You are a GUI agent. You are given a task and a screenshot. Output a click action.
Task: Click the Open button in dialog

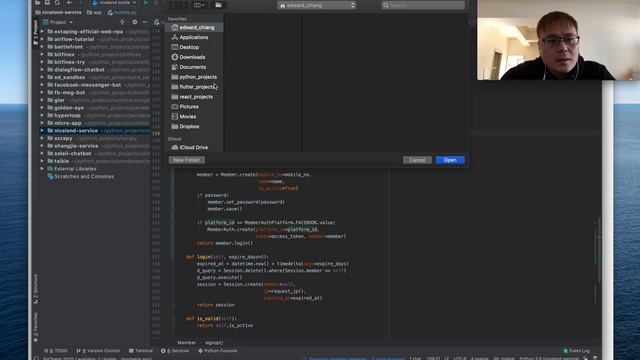pyautogui.click(x=450, y=160)
